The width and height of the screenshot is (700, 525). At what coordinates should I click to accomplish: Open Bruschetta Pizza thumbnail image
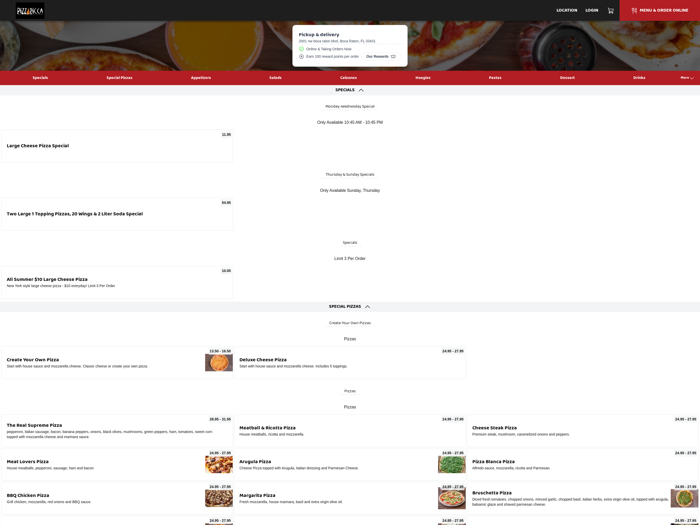(684, 498)
